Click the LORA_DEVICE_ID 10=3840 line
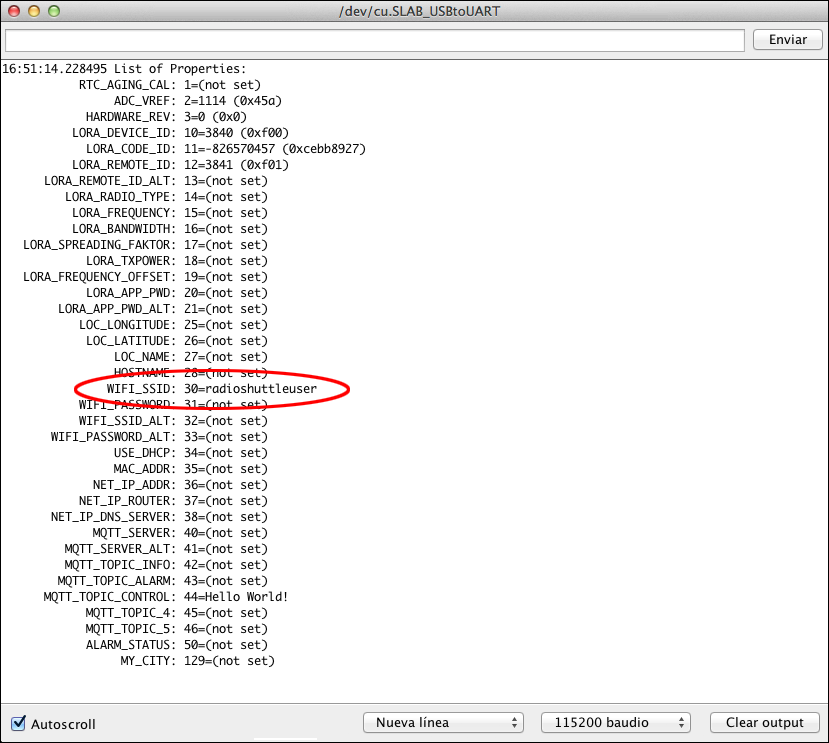Screen dimensions: 829x743 (180, 133)
